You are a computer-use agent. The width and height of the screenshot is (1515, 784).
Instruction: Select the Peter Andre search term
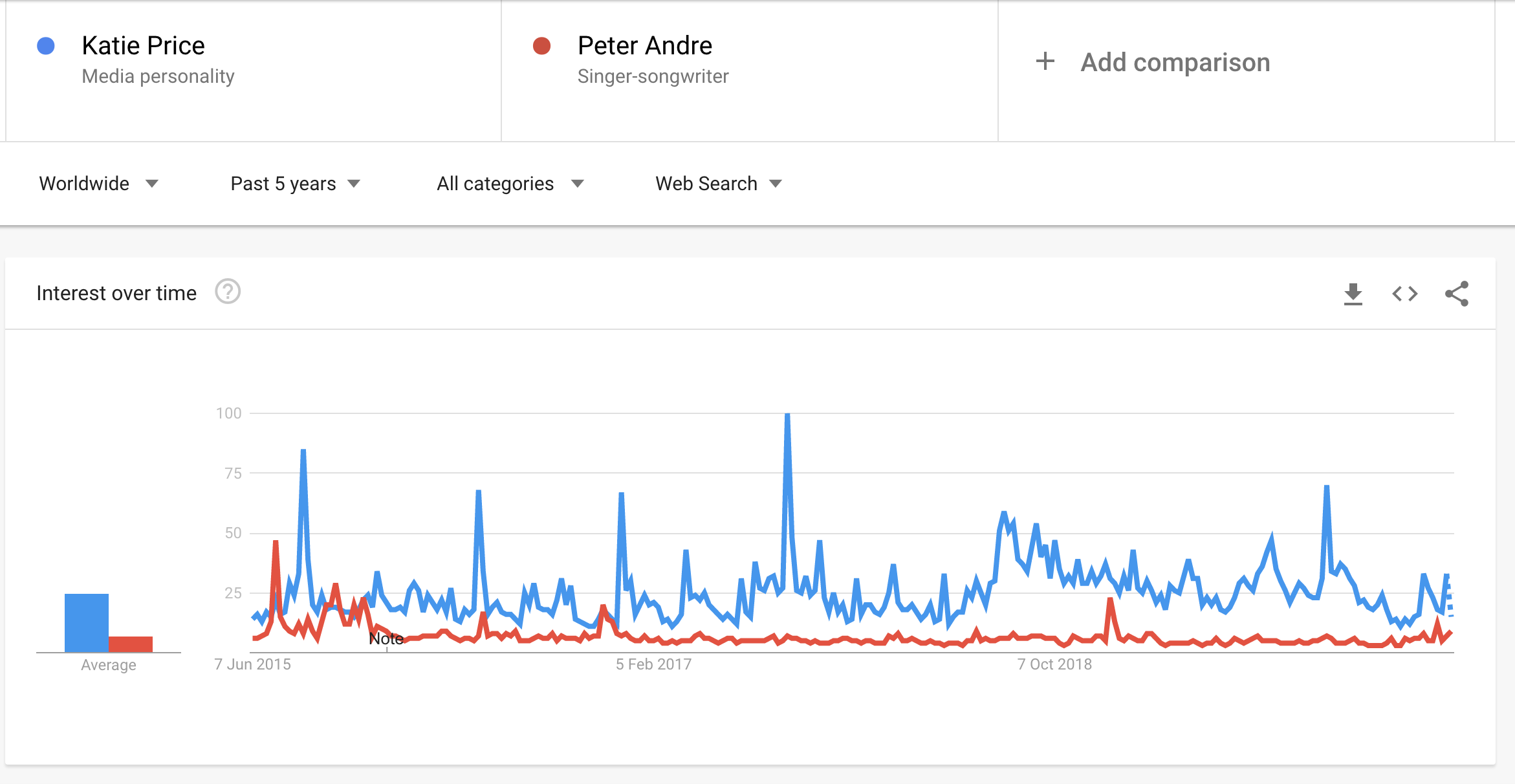pyautogui.click(x=645, y=46)
